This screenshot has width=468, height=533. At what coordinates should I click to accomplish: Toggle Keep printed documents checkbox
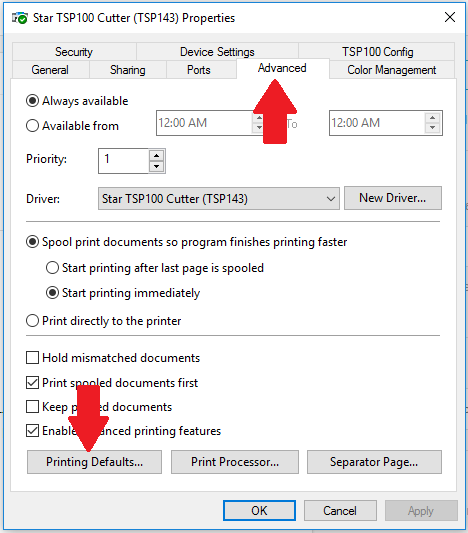click(x=32, y=407)
